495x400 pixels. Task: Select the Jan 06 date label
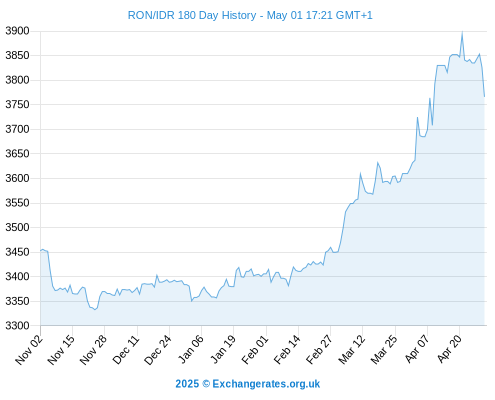coord(191,349)
